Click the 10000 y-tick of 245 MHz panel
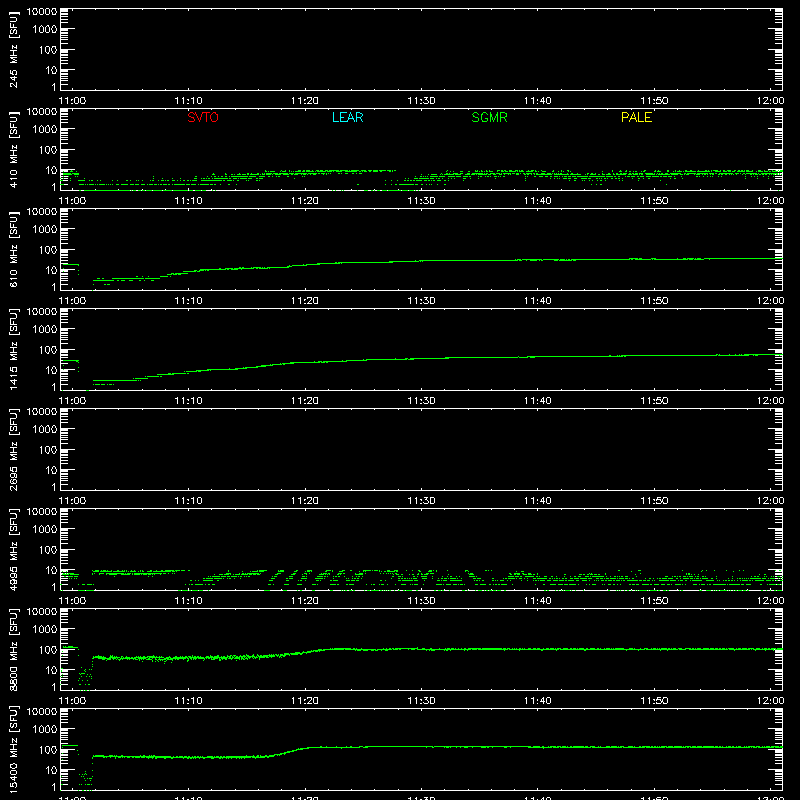This screenshot has height=800, width=800. click(x=42, y=12)
